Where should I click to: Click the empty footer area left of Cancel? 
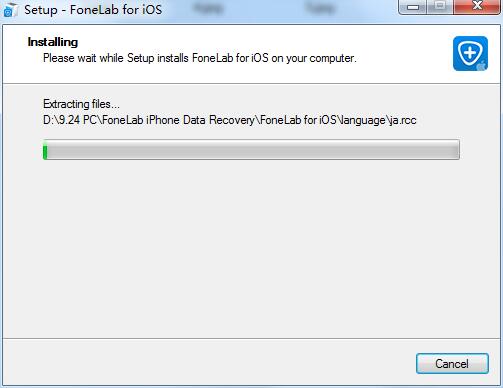click(207, 363)
